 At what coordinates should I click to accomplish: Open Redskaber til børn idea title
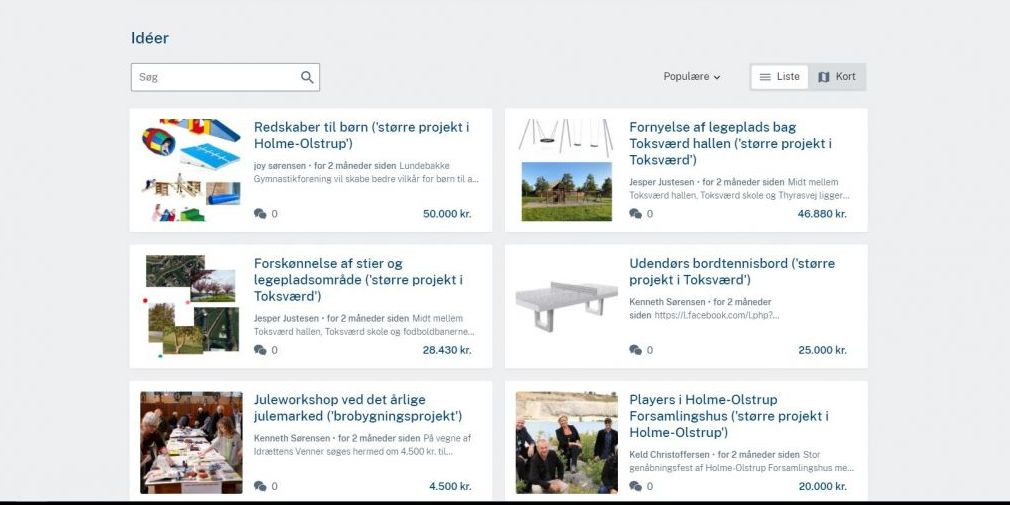click(361, 135)
